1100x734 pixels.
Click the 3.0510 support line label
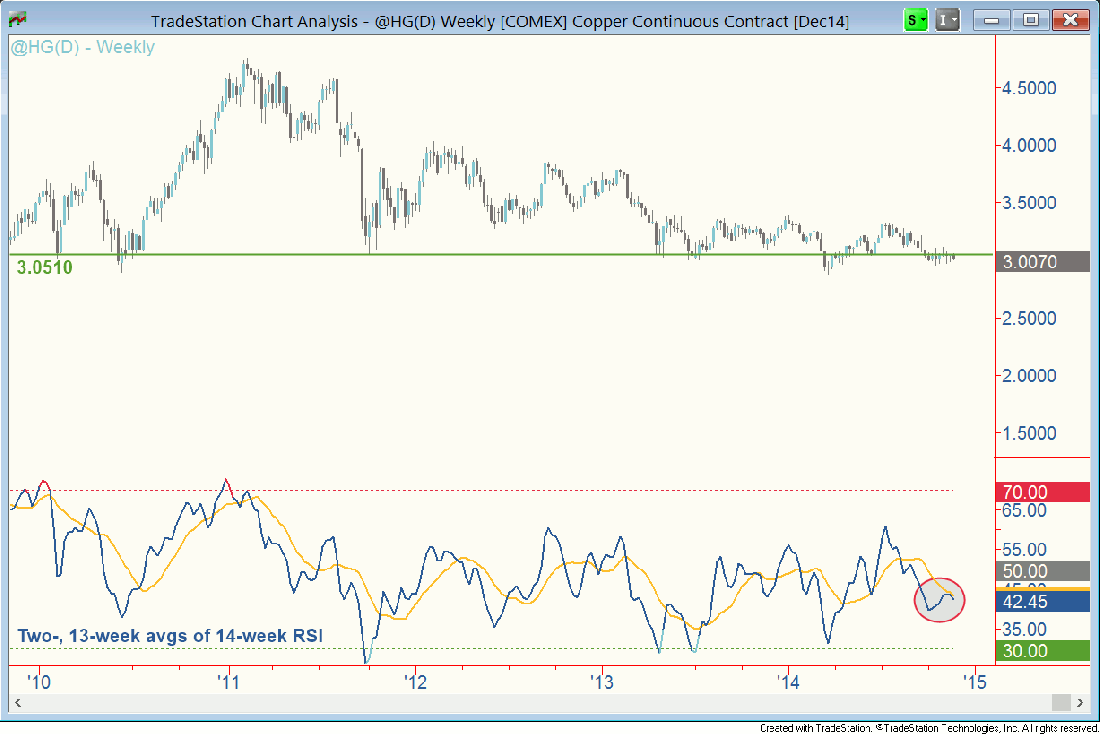pos(44,267)
